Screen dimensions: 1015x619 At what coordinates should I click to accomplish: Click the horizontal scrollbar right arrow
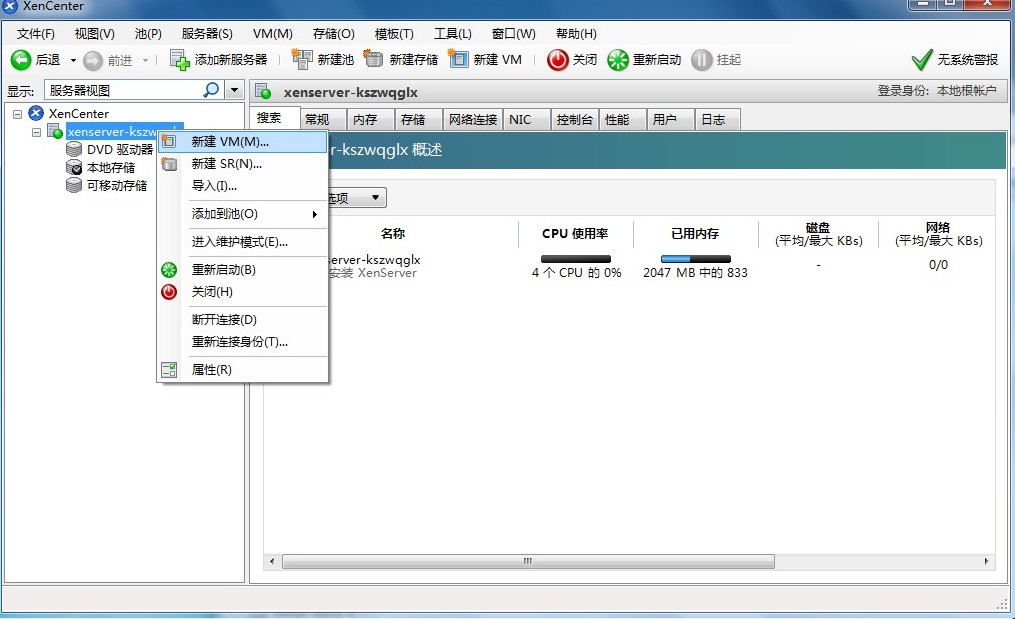987,561
